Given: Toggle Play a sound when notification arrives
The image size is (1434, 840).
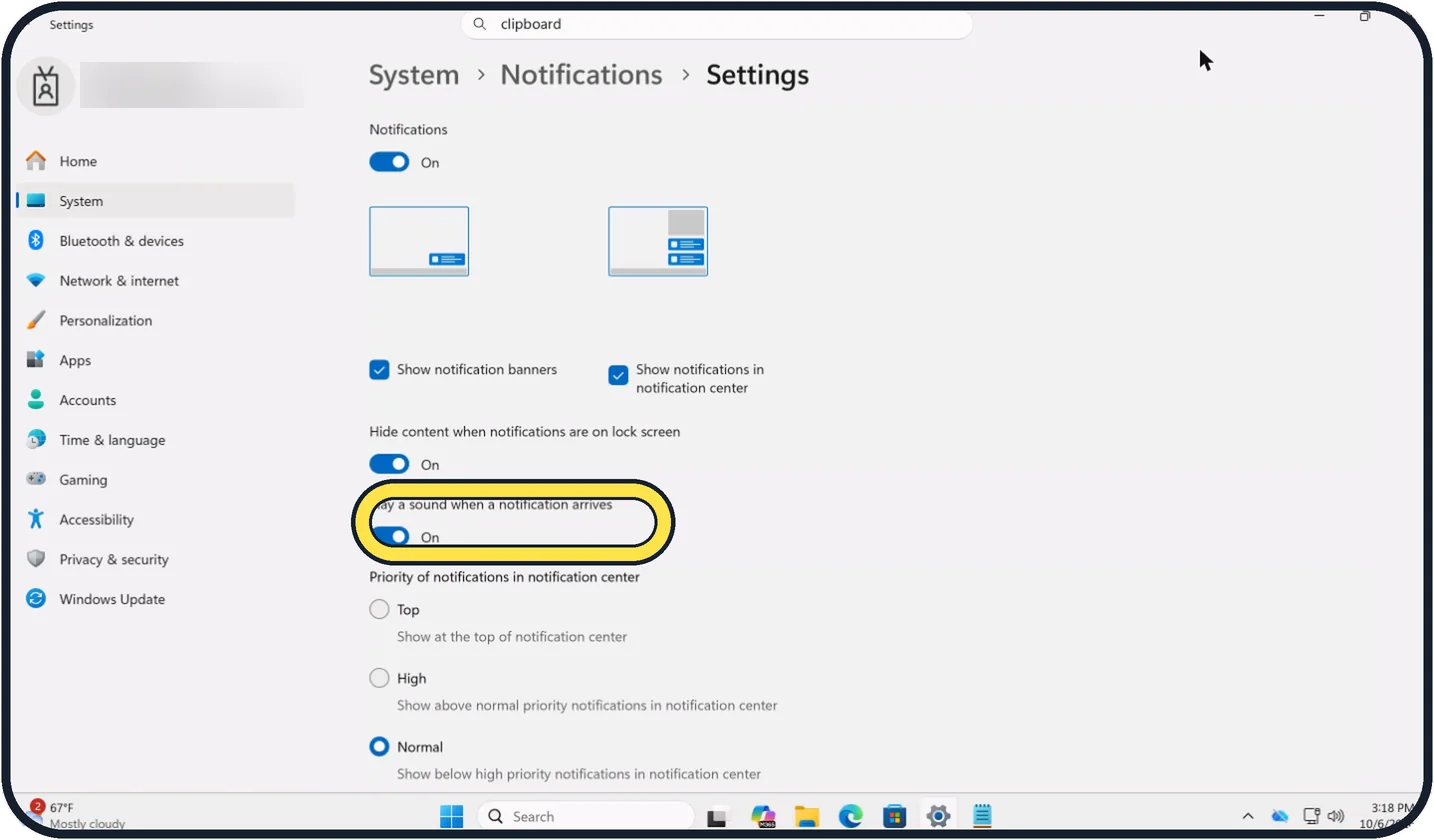Looking at the screenshot, I should (x=389, y=537).
